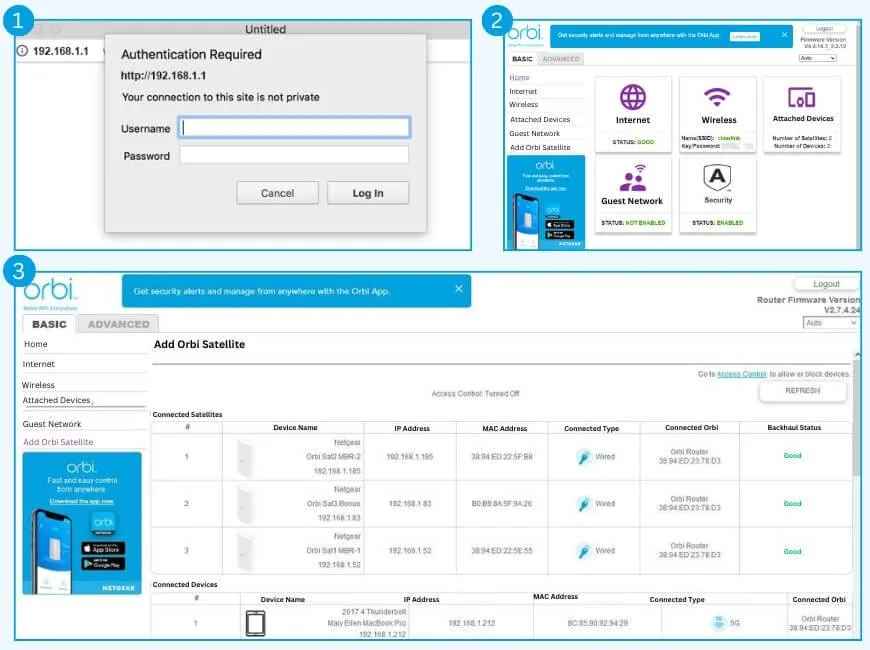Click Add Orbi Satellite in panel 3 sidebar
This screenshot has width=870, height=650.
(x=58, y=442)
